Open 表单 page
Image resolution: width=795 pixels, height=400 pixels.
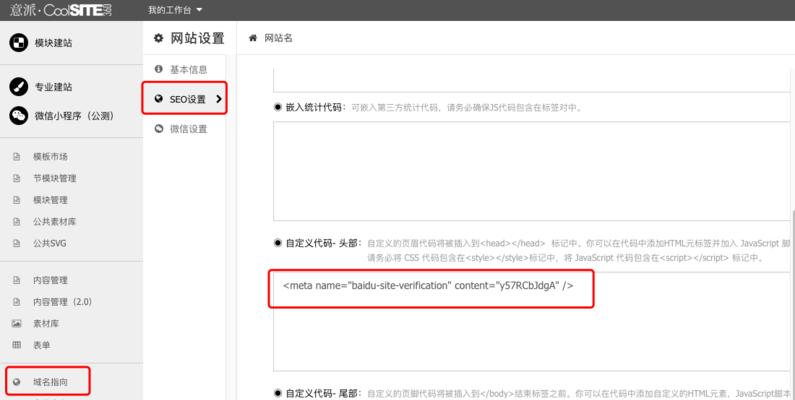pos(42,345)
